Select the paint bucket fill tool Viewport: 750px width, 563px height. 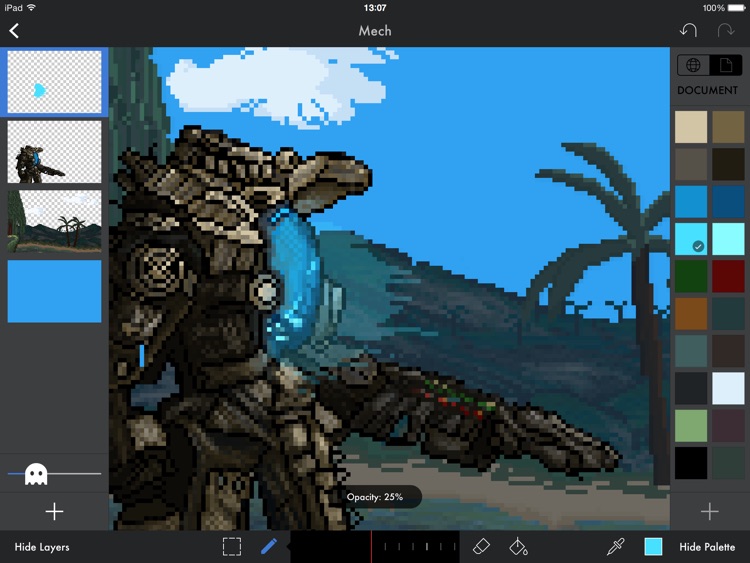tap(518, 546)
